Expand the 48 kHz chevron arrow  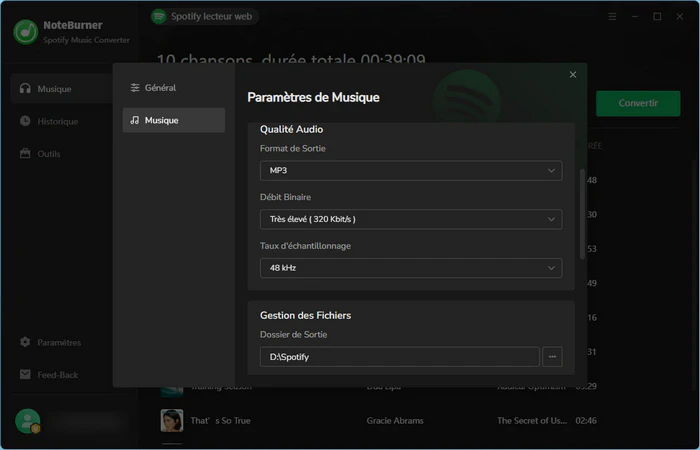pyautogui.click(x=551, y=268)
